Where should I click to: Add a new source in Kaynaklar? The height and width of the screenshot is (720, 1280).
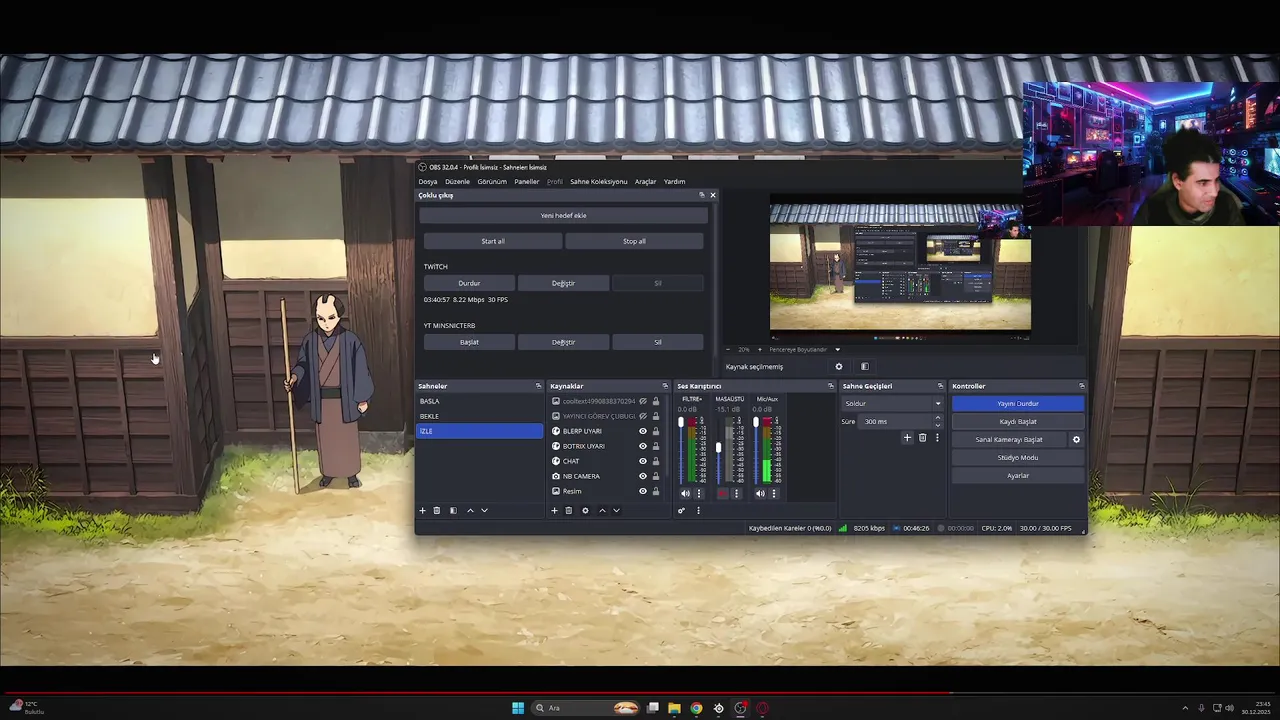pos(554,511)
